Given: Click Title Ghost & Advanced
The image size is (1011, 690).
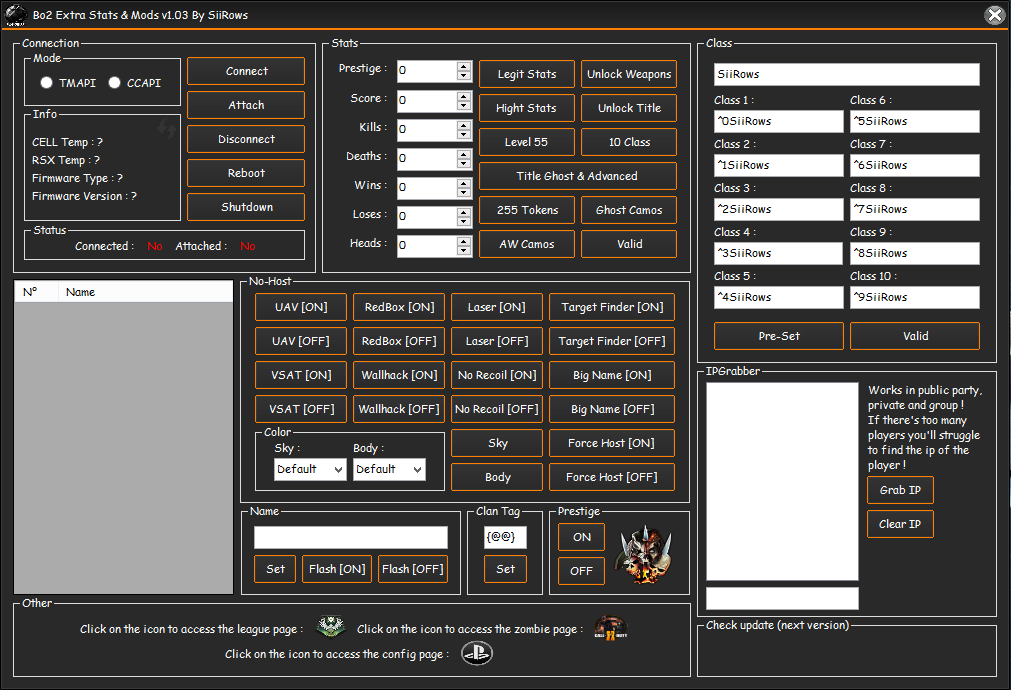Looking at the screenshot, I should (578, 176).
